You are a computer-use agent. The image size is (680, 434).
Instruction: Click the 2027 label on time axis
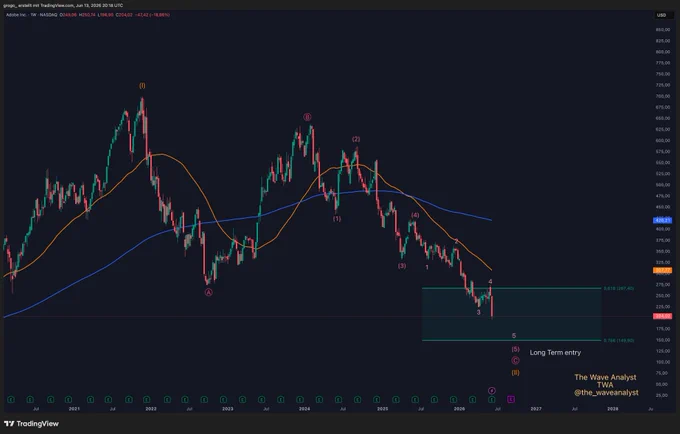pos(536,408)
